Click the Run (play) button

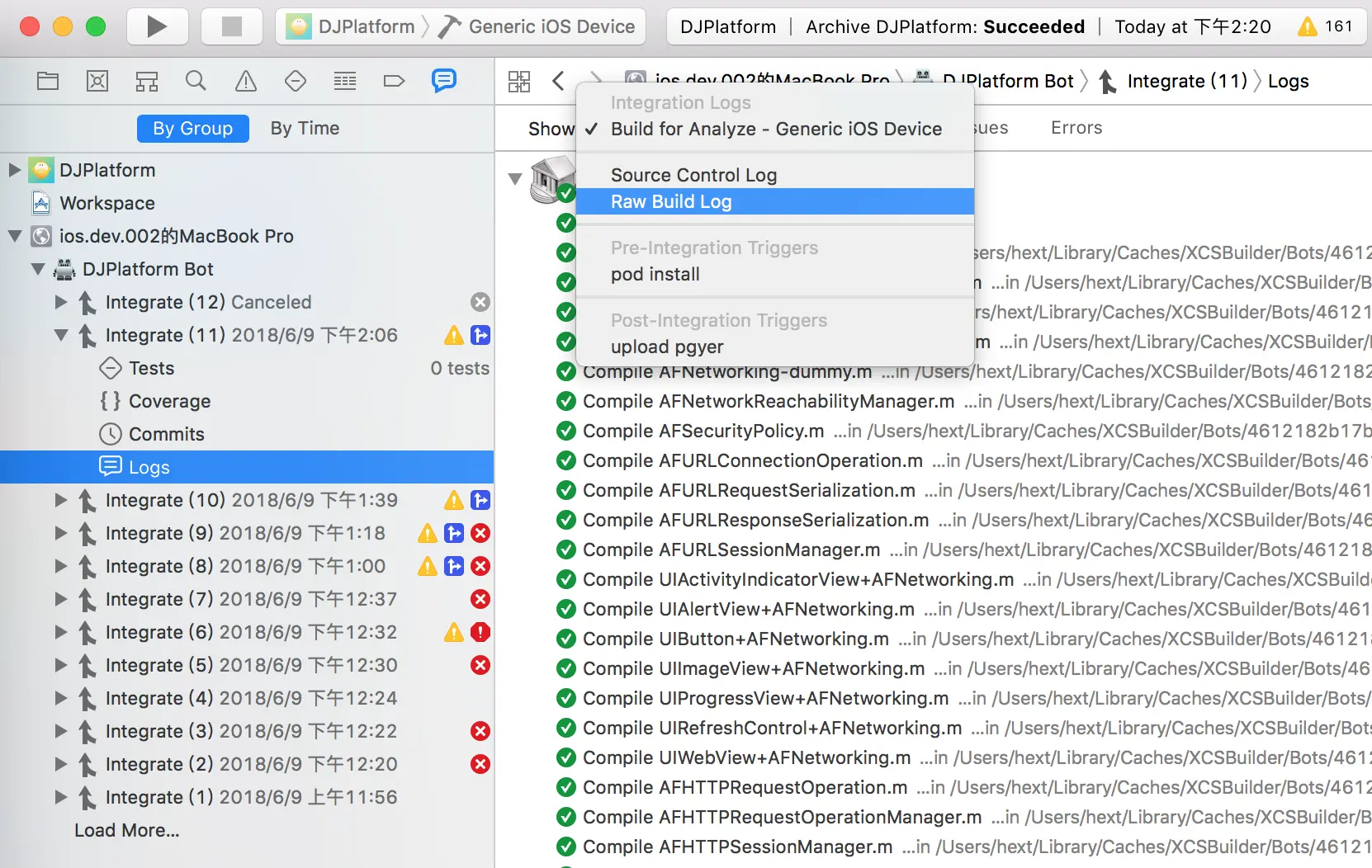pyautogui.click(x=157, y=26)
